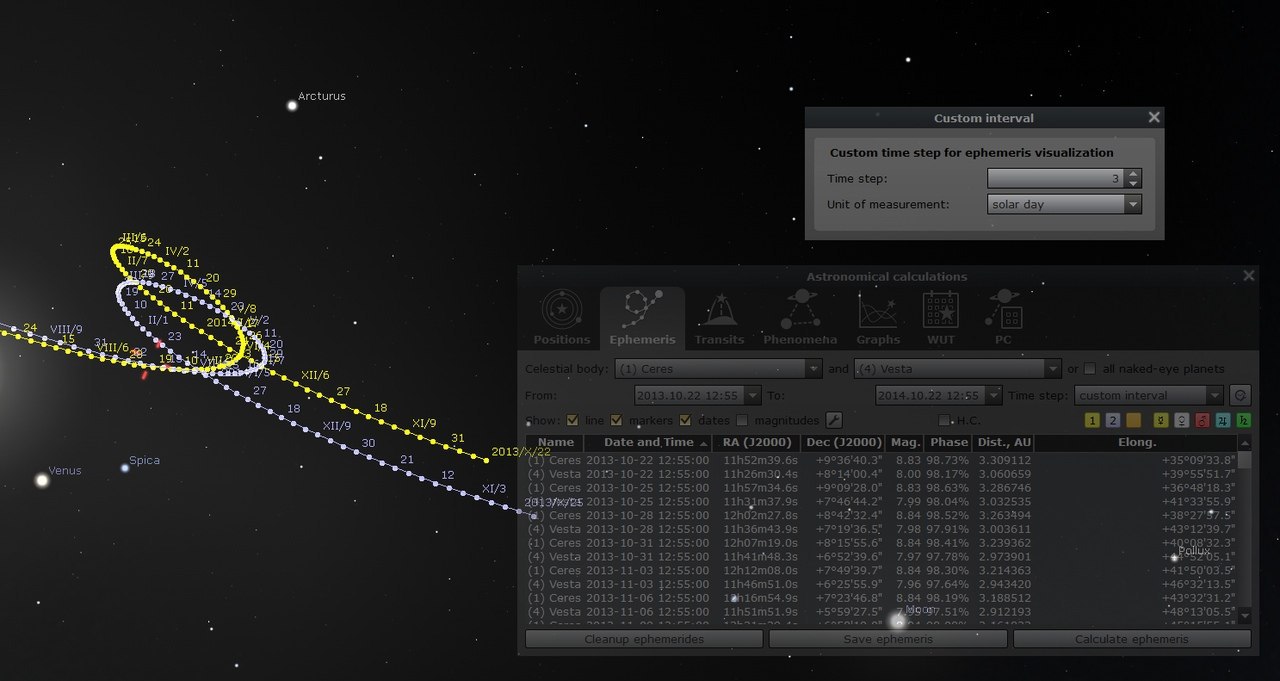Screen dimensions: 1280x681
Task: Click the Calculate ephemeris button
Action: [1132, 639]
